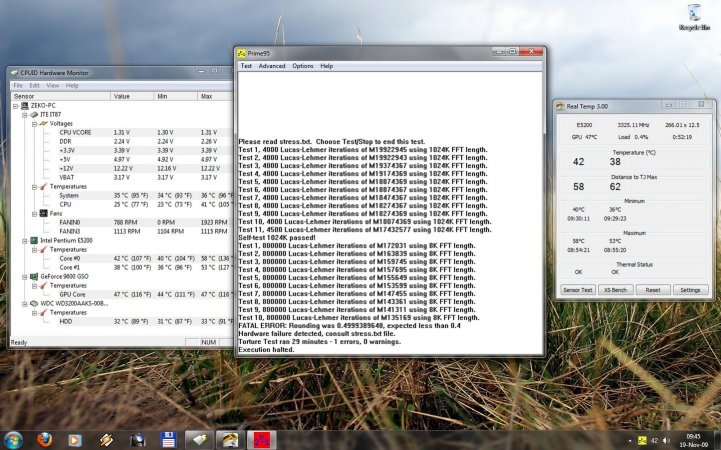Click the Sensor column header
This screenshot has height=450, width=721.
61,96
